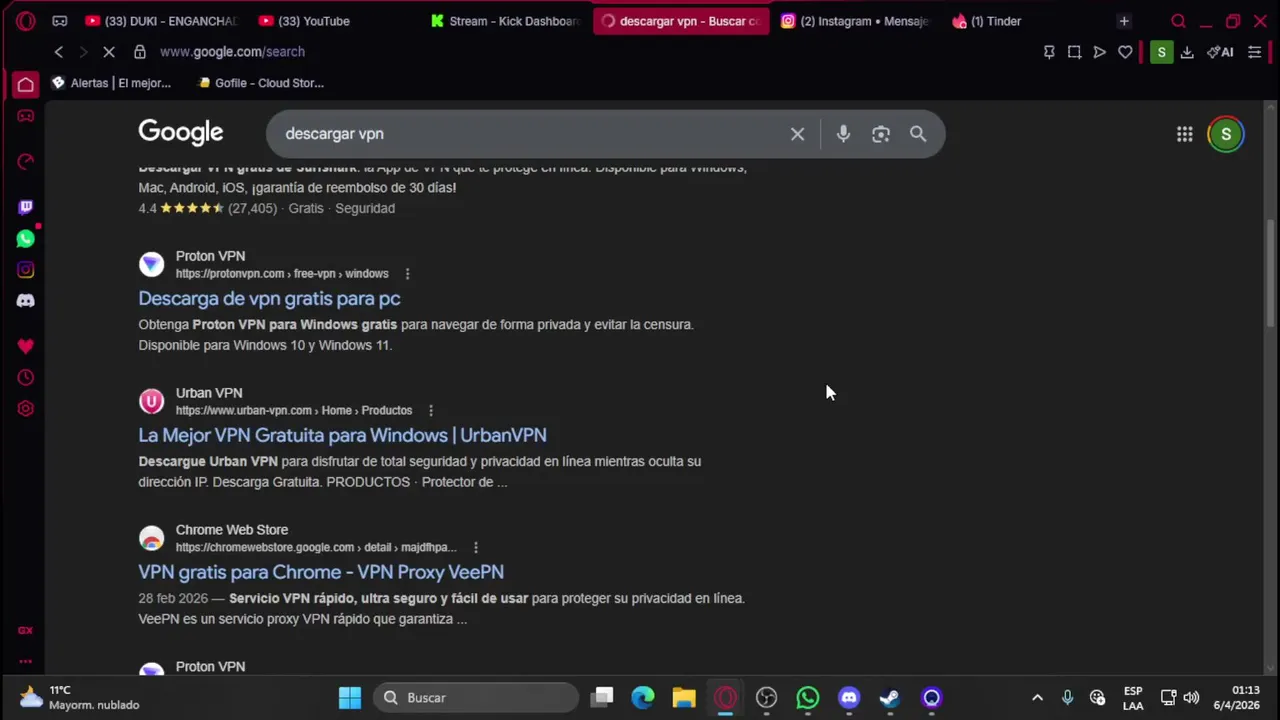Click the GX icon at sidebar bottom
1280x720 pixels.
tap(26, 630)
